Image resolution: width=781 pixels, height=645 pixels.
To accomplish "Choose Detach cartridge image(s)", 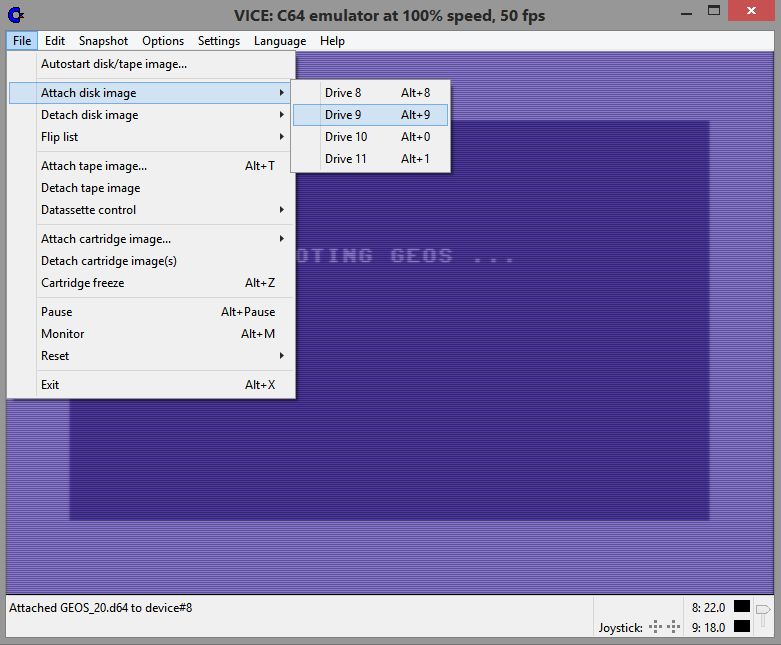I will (x=152, y=260).
